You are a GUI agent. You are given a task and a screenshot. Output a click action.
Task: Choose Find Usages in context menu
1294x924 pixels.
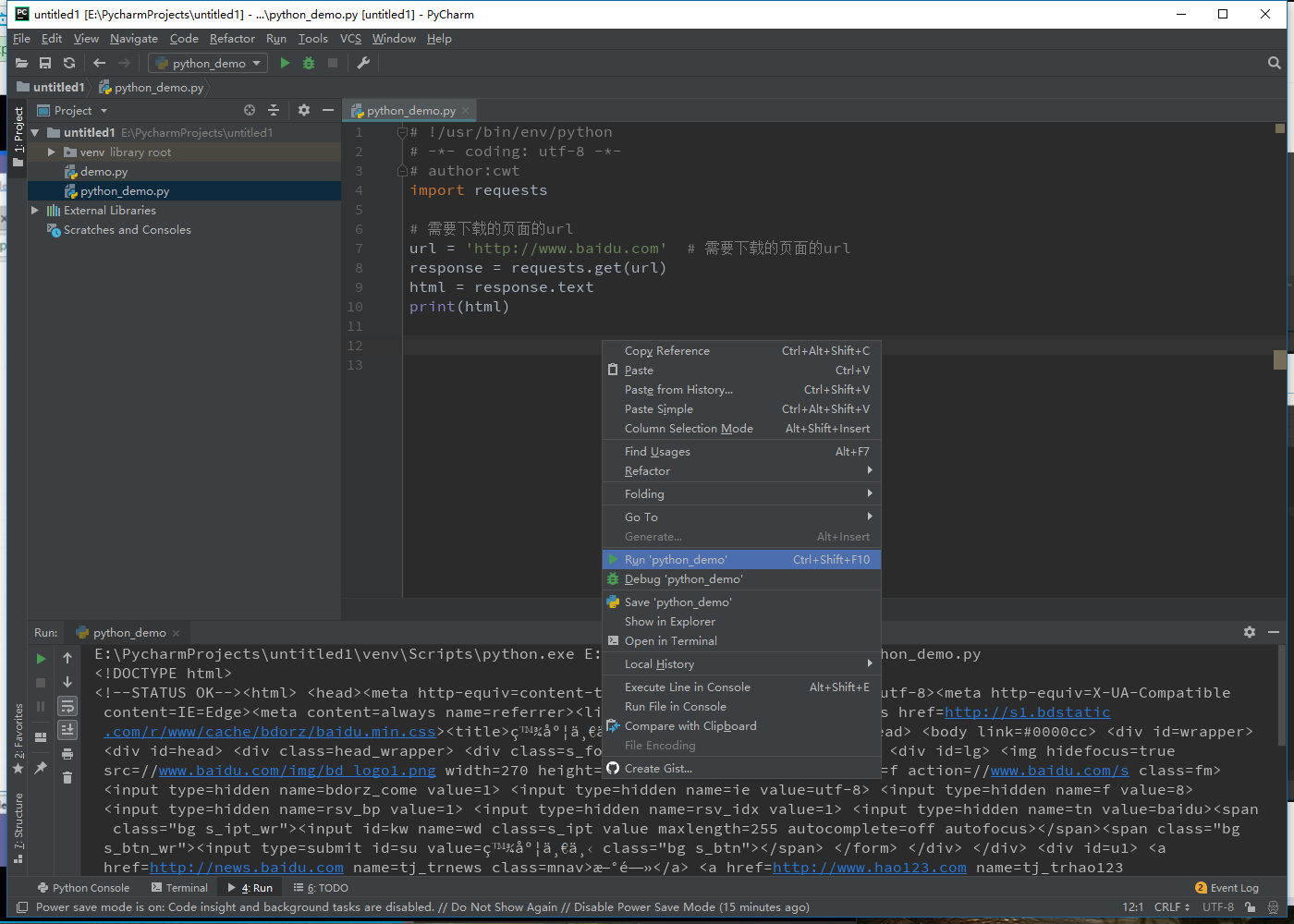(741, 452)
